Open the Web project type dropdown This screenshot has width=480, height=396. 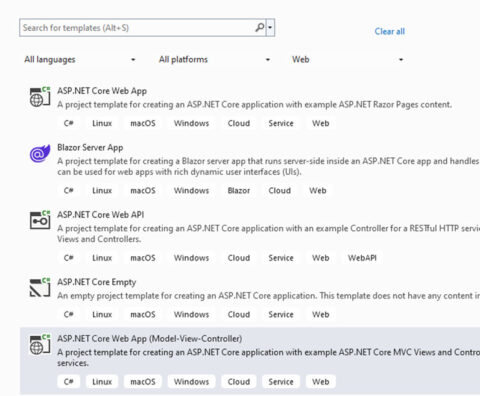click(x=348, y=60)
